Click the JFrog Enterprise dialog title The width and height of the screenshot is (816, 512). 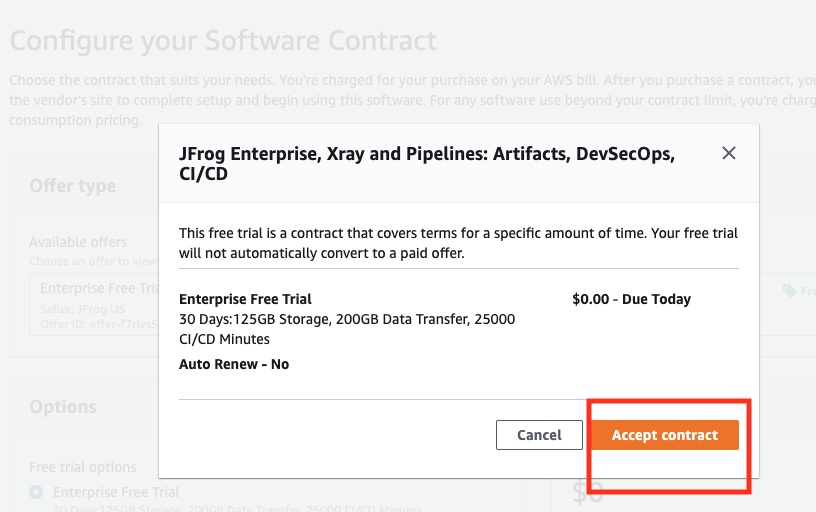click(x=426, y=164)
